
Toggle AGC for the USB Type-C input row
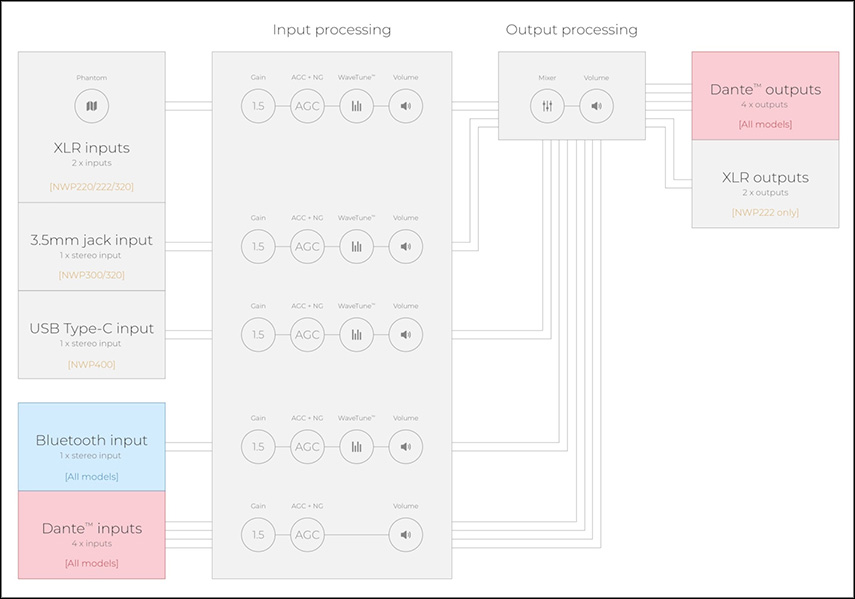tap(307, 335)
